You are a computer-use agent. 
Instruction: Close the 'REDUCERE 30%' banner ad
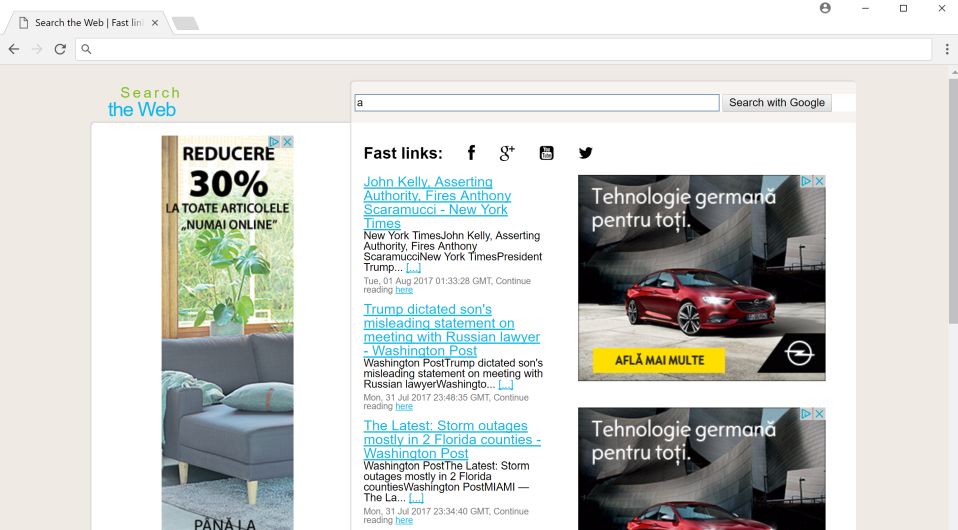pos(287,142)
